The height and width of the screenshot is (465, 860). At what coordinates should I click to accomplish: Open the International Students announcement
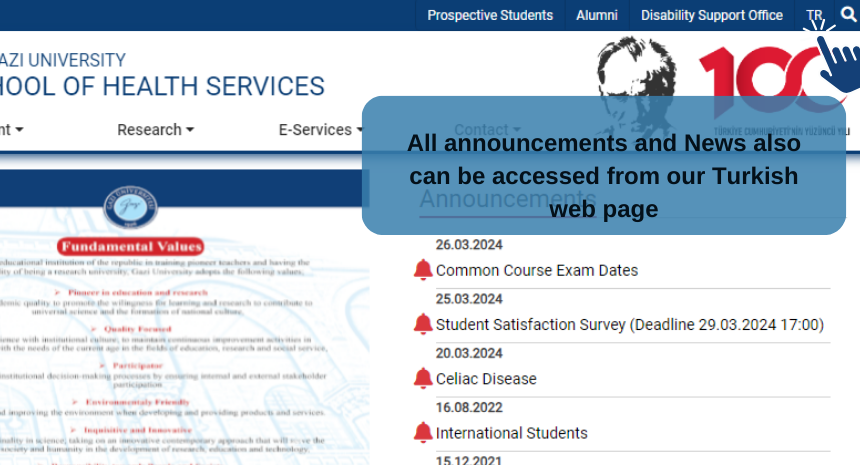point(511,433)
